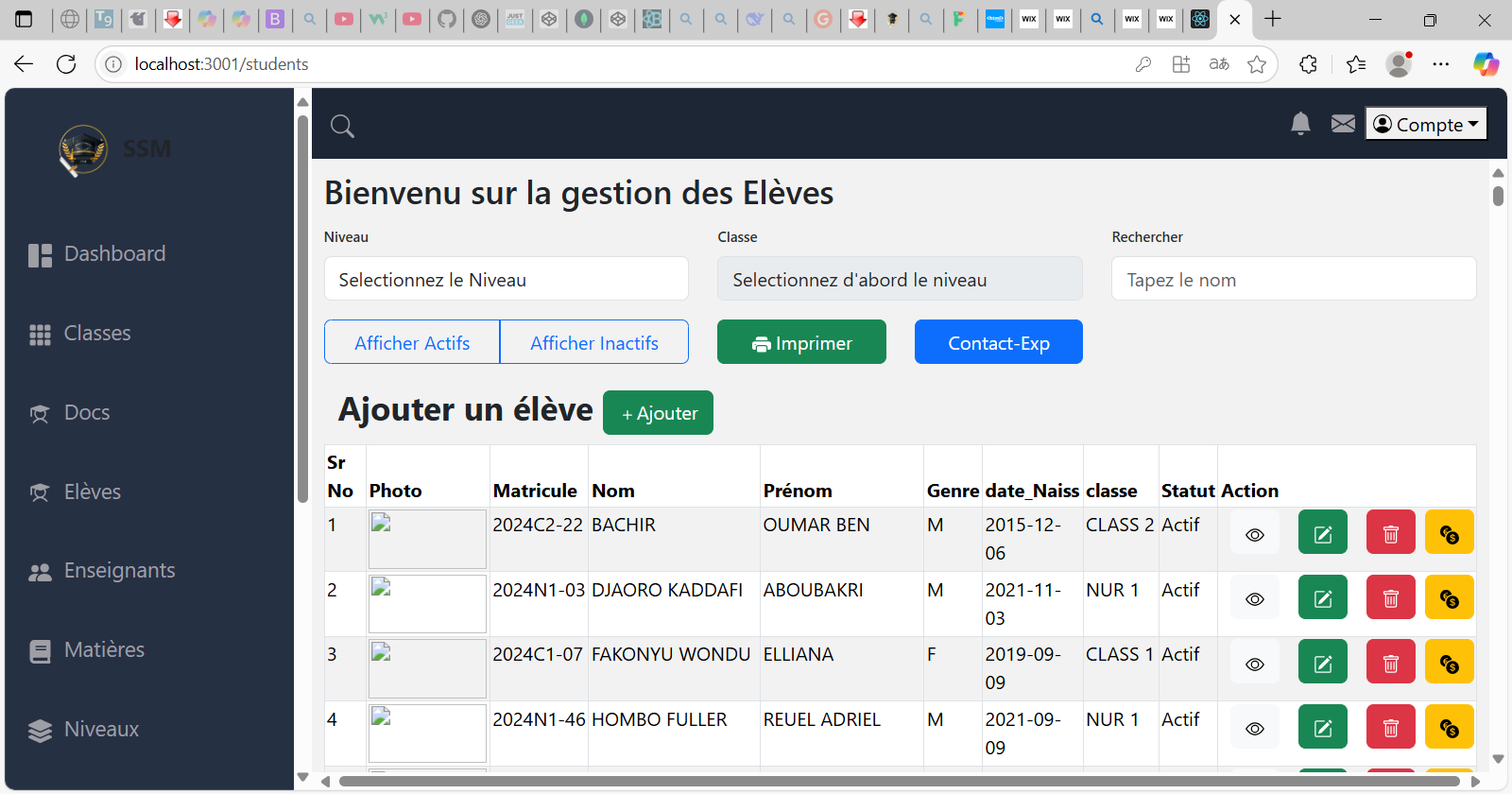Open the Niveau select dropdown
Screen dimensions: 1512x794
[507, 279]
